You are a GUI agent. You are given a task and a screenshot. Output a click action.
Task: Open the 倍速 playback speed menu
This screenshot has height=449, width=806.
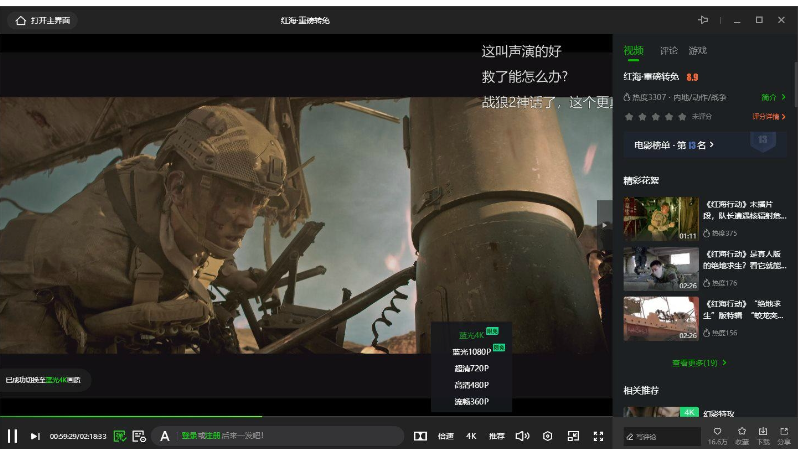[x=446, y=436]
